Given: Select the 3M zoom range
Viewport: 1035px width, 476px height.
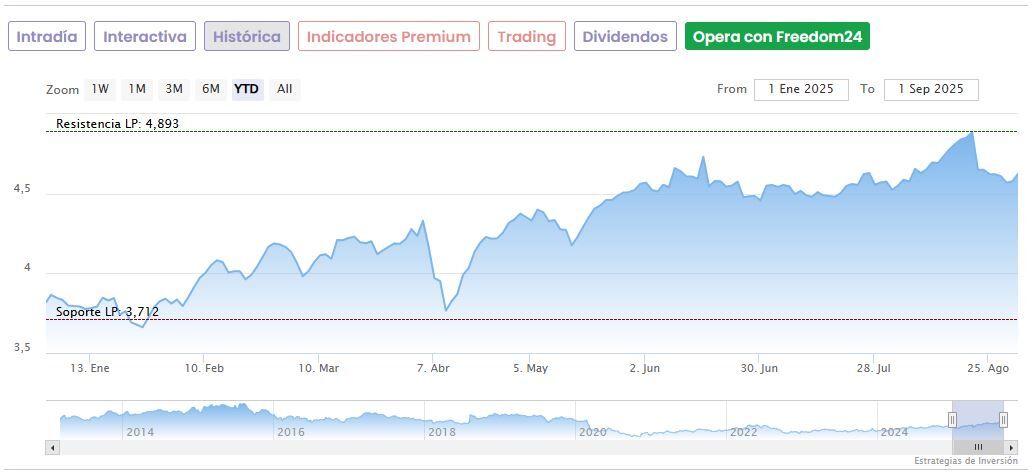Looking at the screenshot, I should tap(174, 89).
